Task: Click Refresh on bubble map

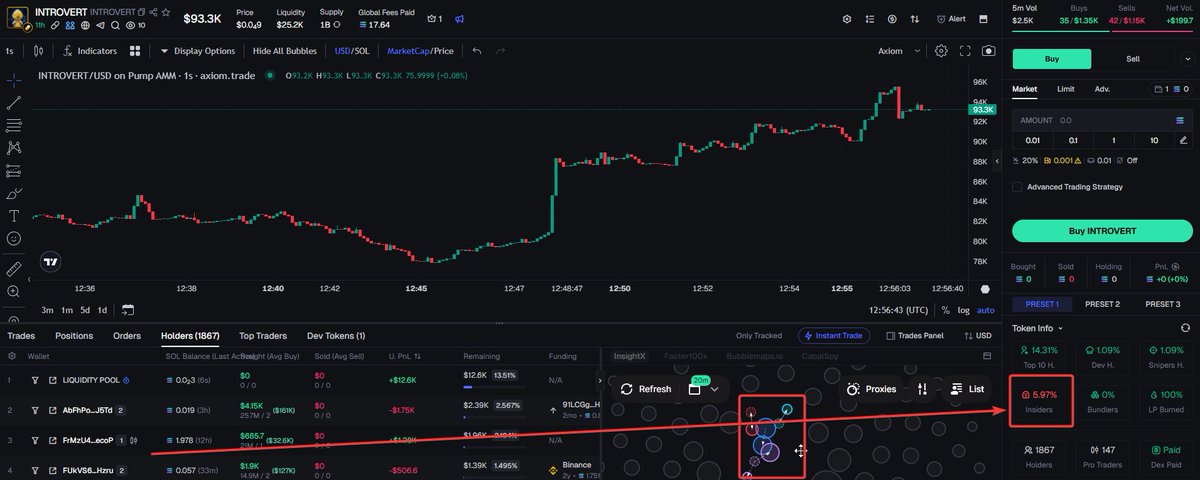Action: pos(646,389)
